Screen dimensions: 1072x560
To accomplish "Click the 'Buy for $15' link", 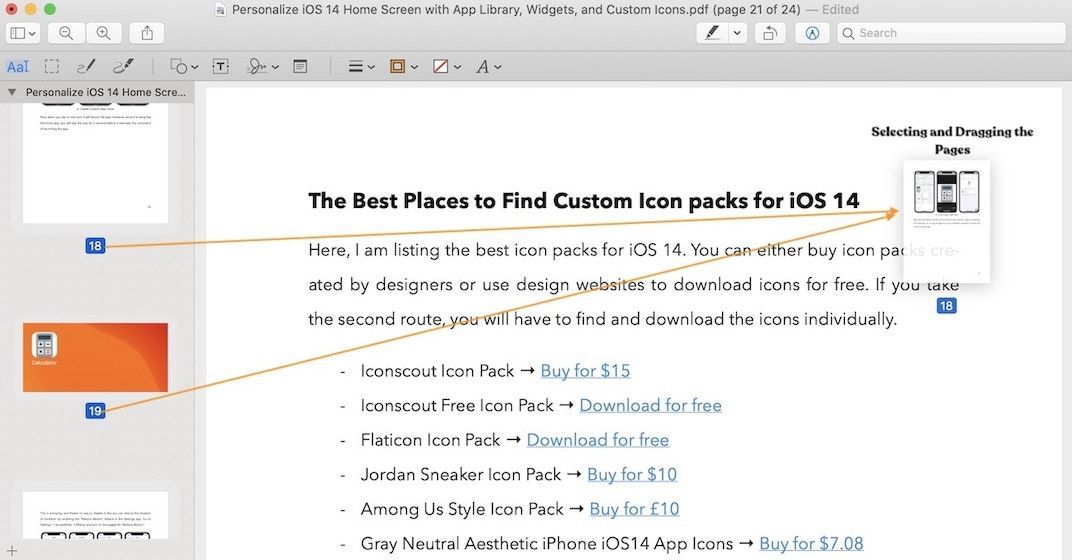I will coord(585,371).
